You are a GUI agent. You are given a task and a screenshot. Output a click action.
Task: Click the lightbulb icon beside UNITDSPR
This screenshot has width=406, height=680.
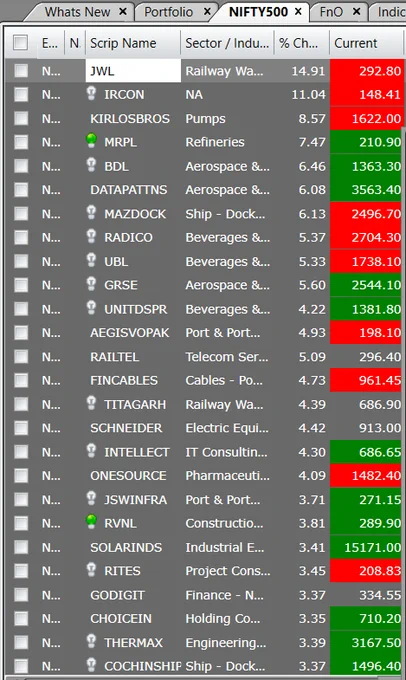pos(91,308)
